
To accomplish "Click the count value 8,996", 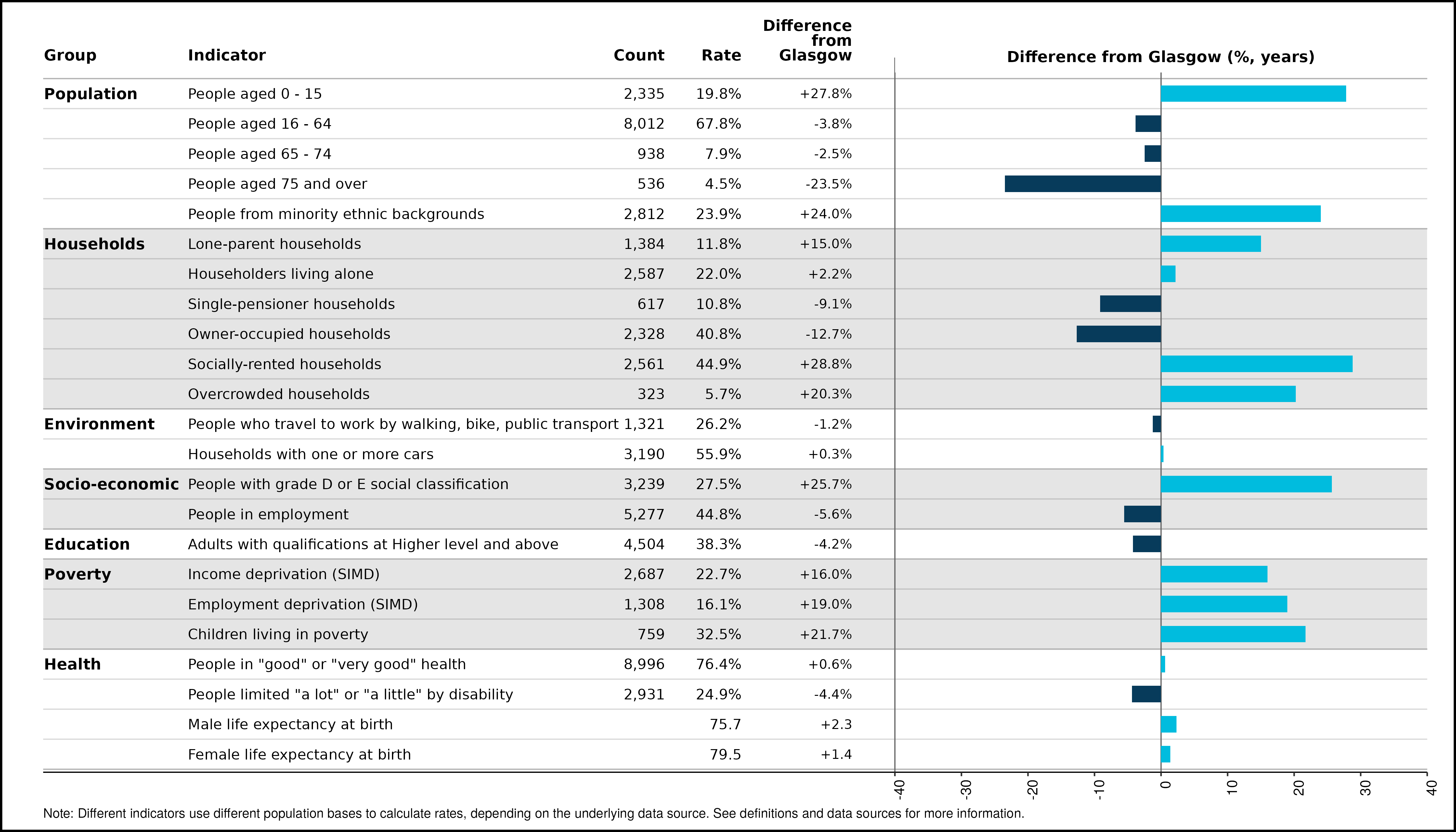I will pyautogui.click(x=643, y=665).
